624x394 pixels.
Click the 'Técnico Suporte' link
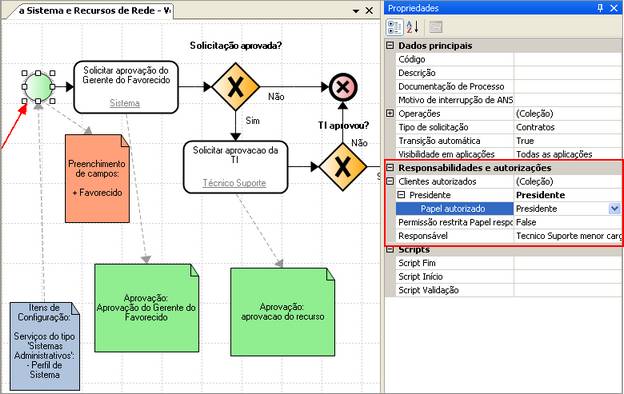234,183
